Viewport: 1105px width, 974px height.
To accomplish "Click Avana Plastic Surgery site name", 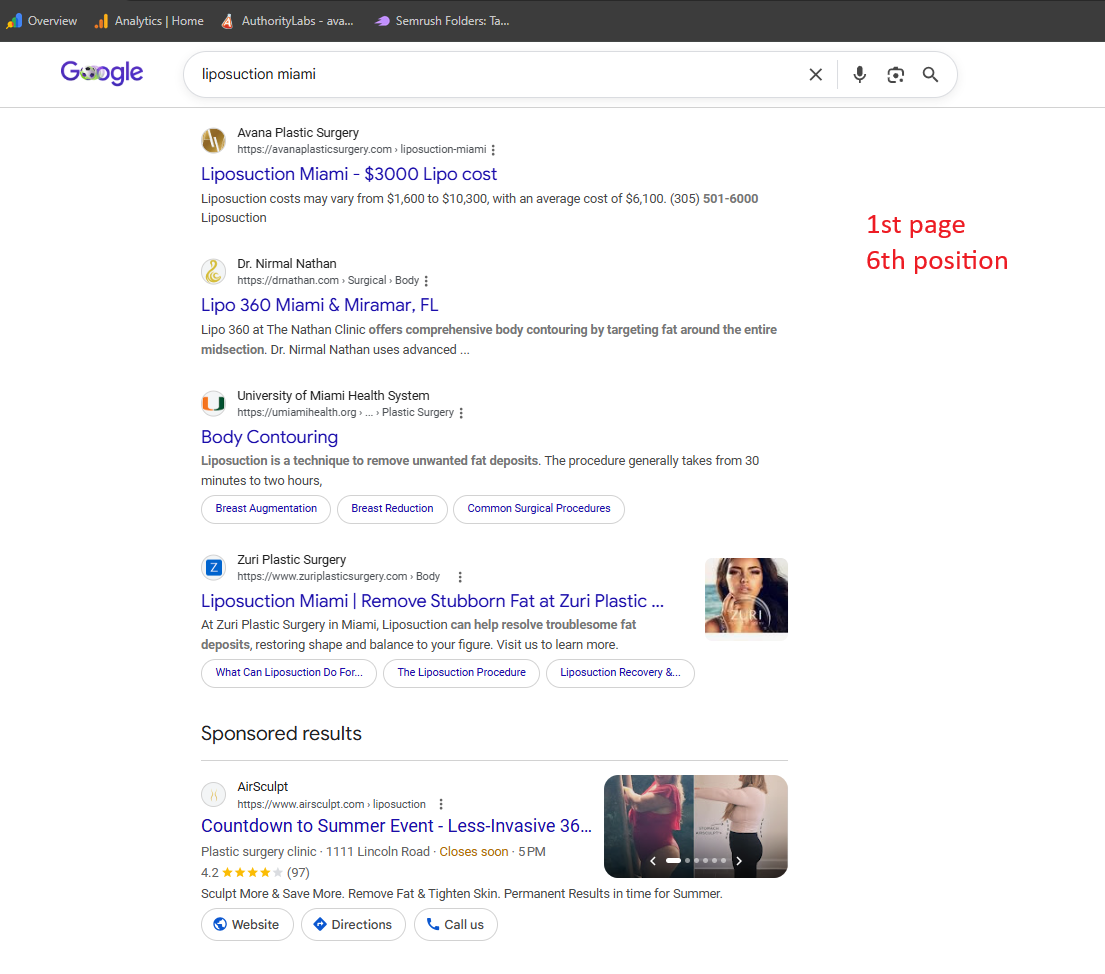I will (x=298, y=132).
